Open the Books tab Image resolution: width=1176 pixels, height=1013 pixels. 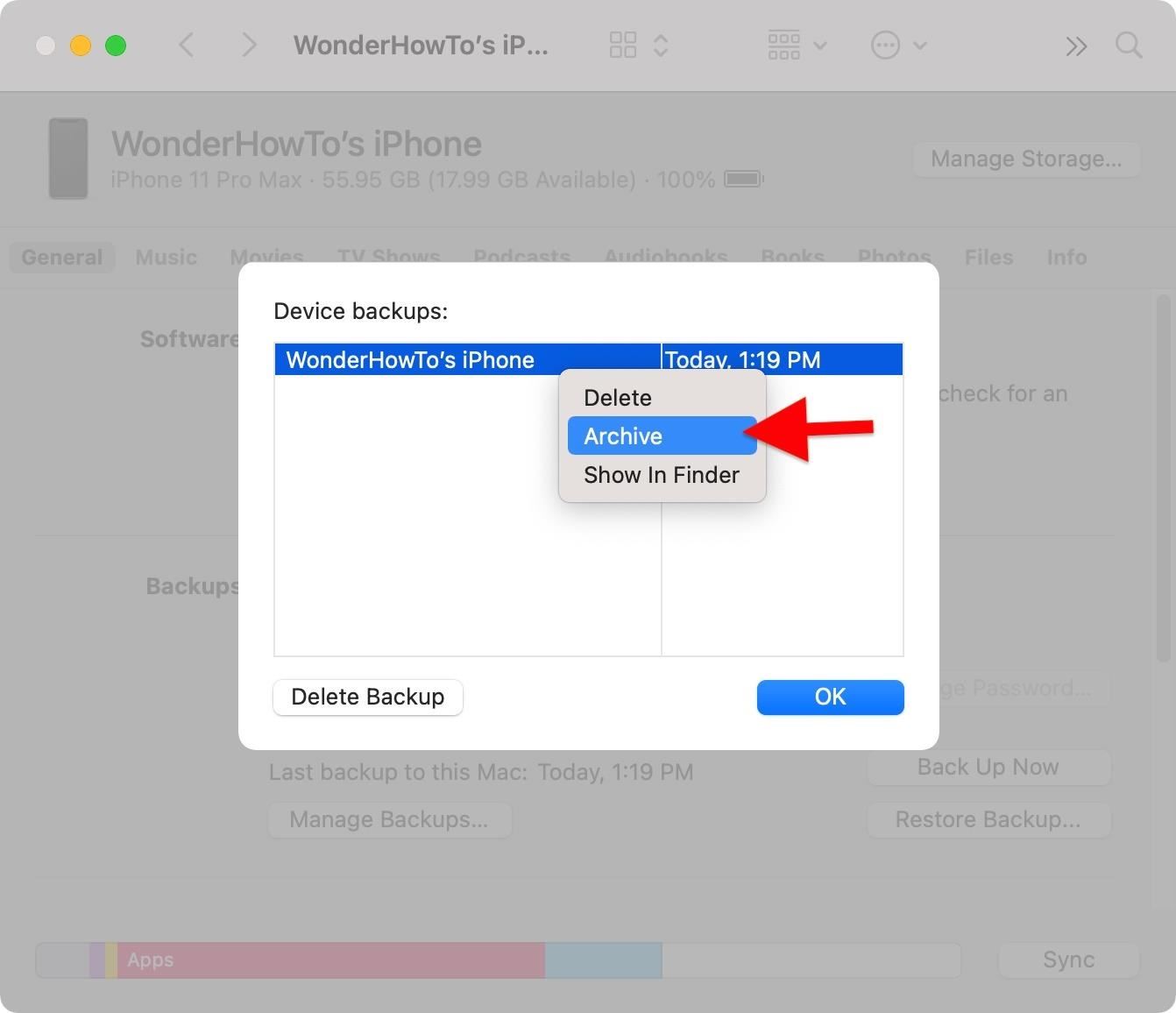point(792,256)
